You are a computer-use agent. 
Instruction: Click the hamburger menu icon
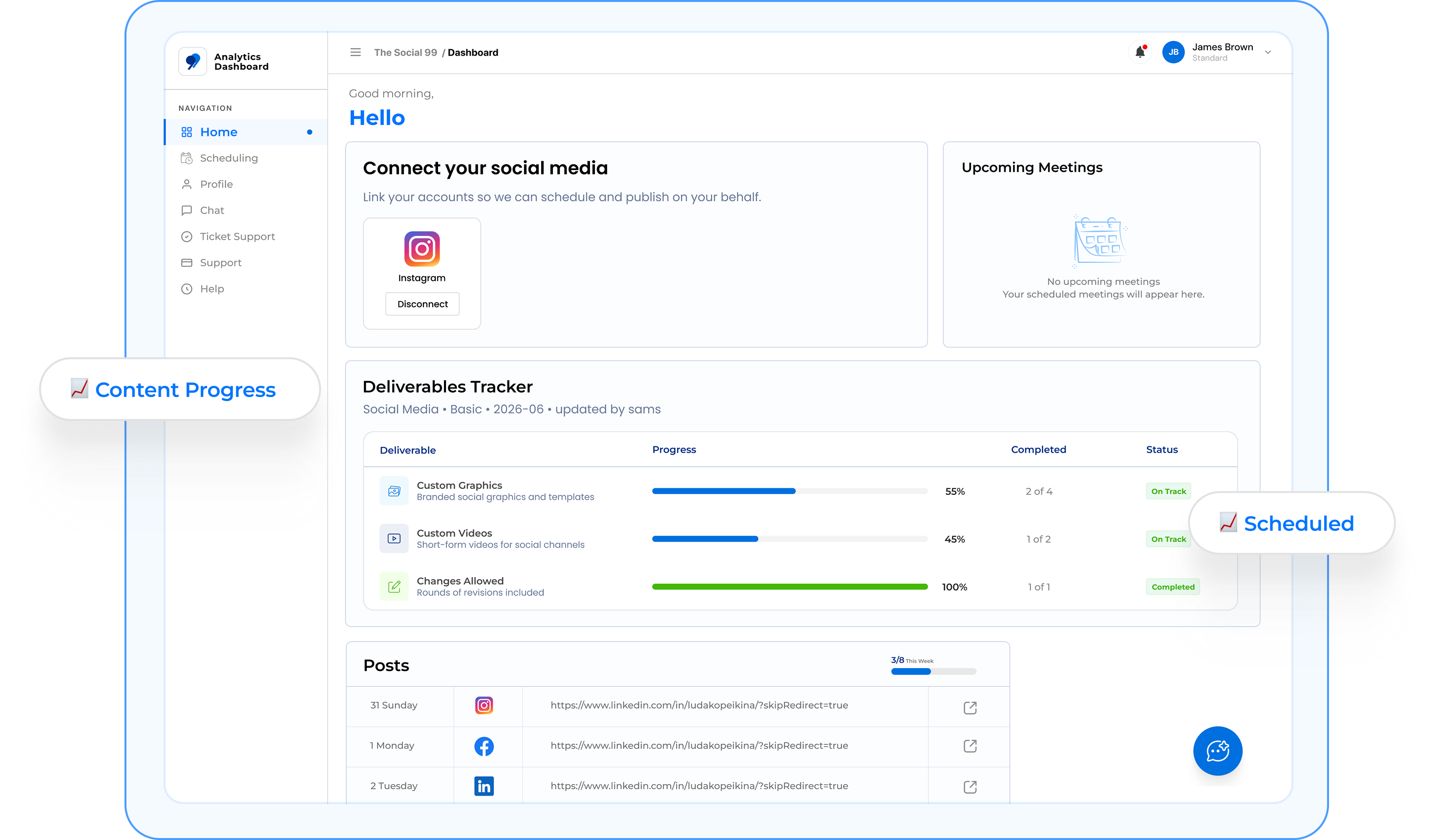(x=356, y=52)
